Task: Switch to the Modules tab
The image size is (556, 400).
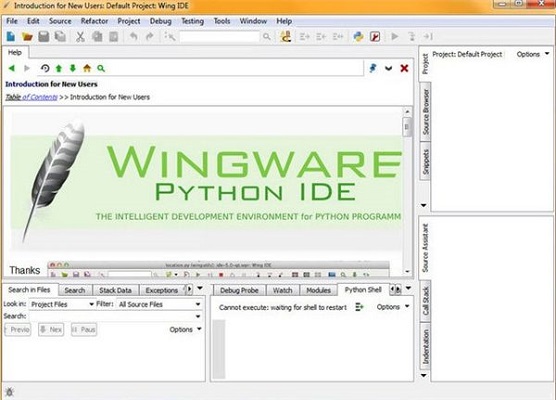Action: click(x=318, y=290)
